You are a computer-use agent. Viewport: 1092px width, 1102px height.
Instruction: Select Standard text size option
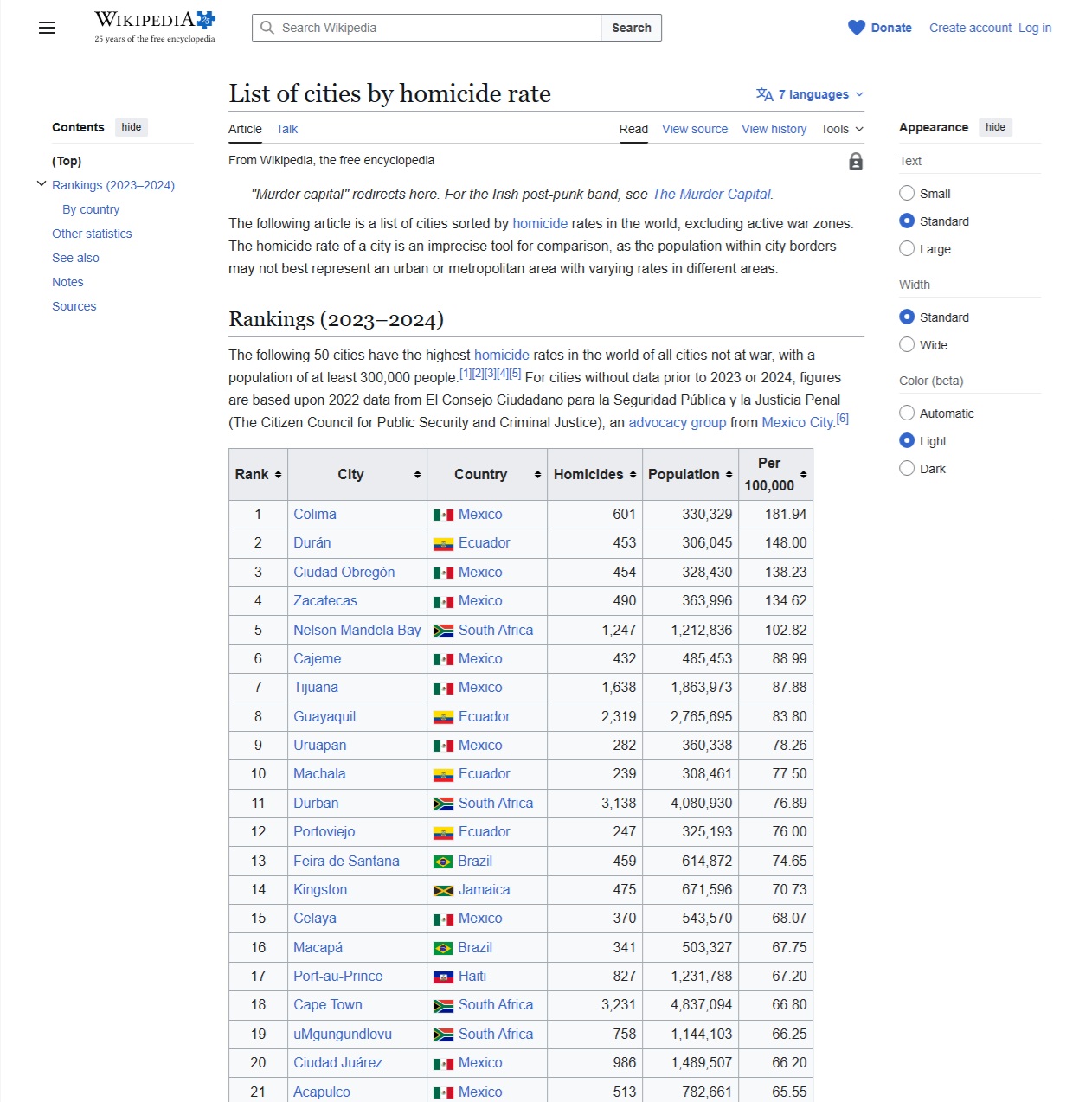coord(907,221)
